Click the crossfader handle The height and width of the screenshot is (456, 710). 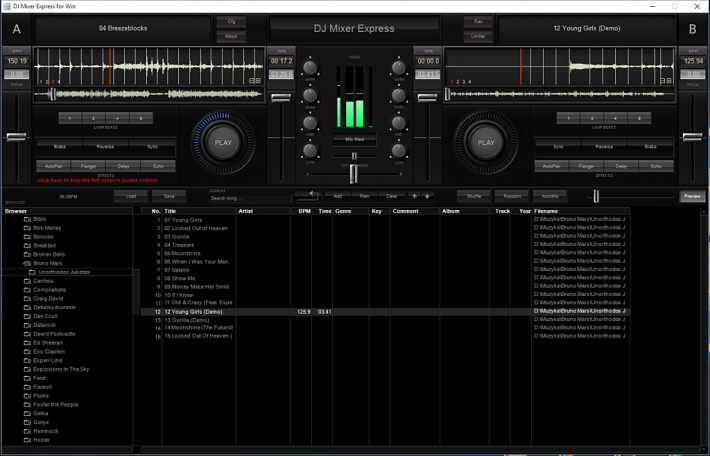click(x=354, y=174)
